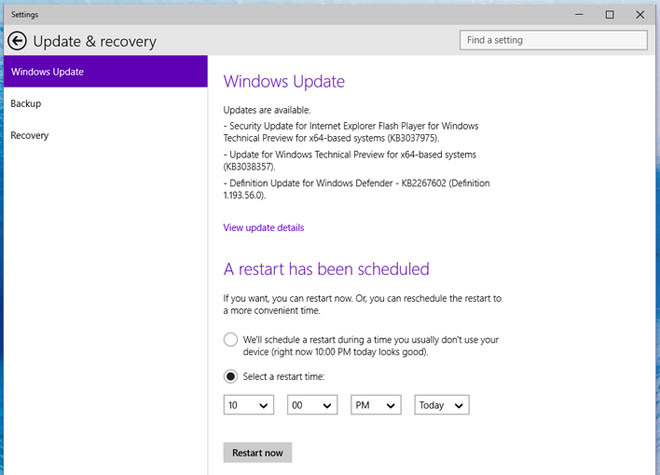The width and height of the screenshot is (660, 475).
Task: Choose the Select a restart time radio
Action: click(231, 376)
